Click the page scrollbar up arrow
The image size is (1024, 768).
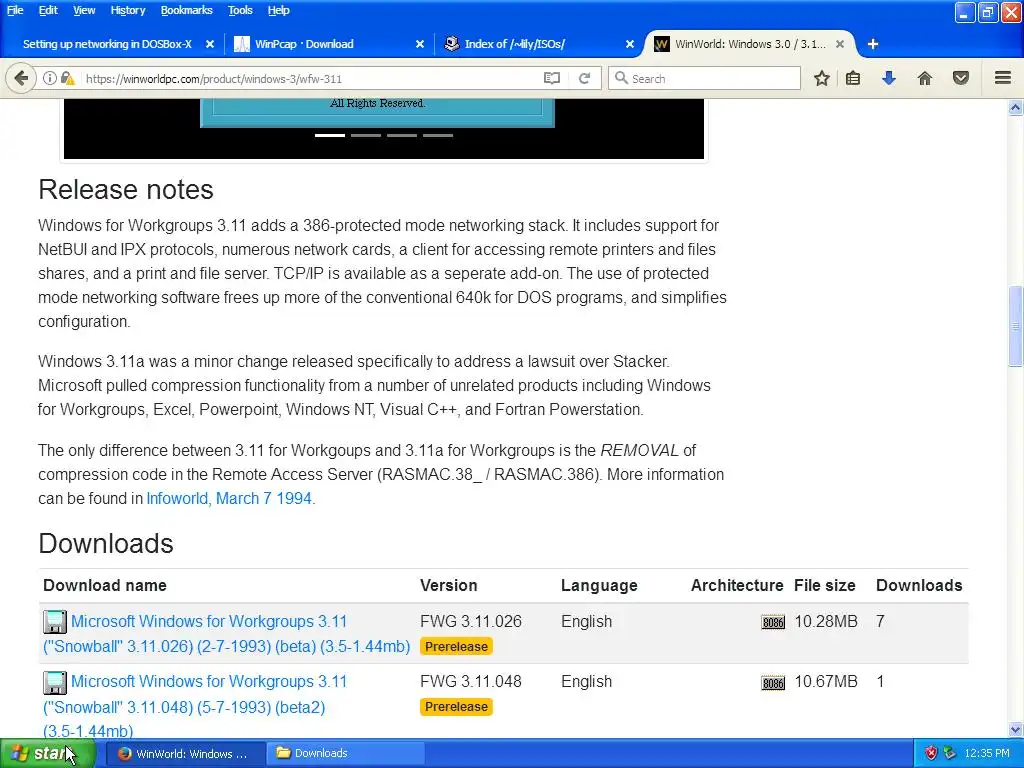[x=1015, y=107]
